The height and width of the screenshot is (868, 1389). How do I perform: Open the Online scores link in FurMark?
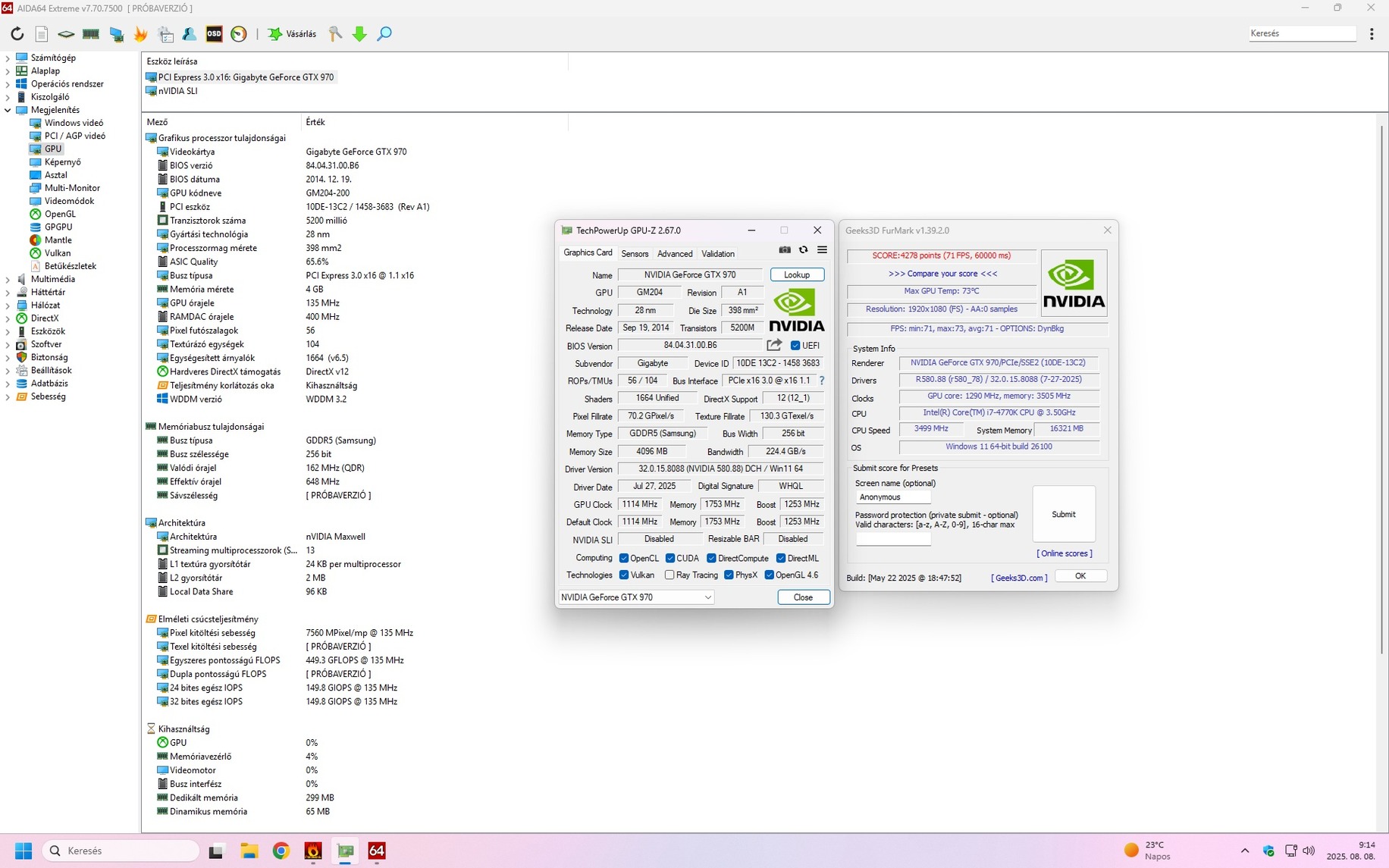(1064, 553)
